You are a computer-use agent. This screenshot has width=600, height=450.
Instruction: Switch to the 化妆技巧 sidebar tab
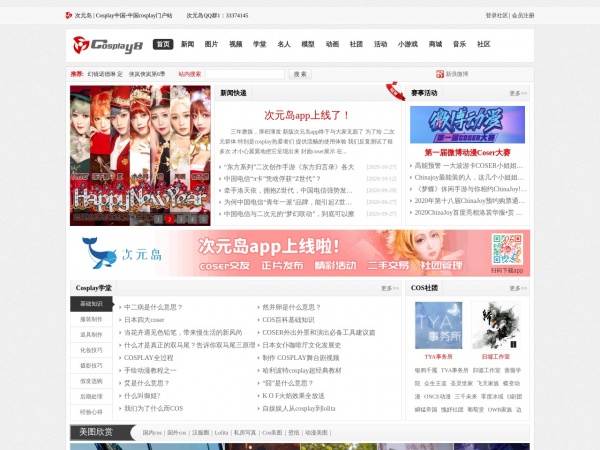91,350
